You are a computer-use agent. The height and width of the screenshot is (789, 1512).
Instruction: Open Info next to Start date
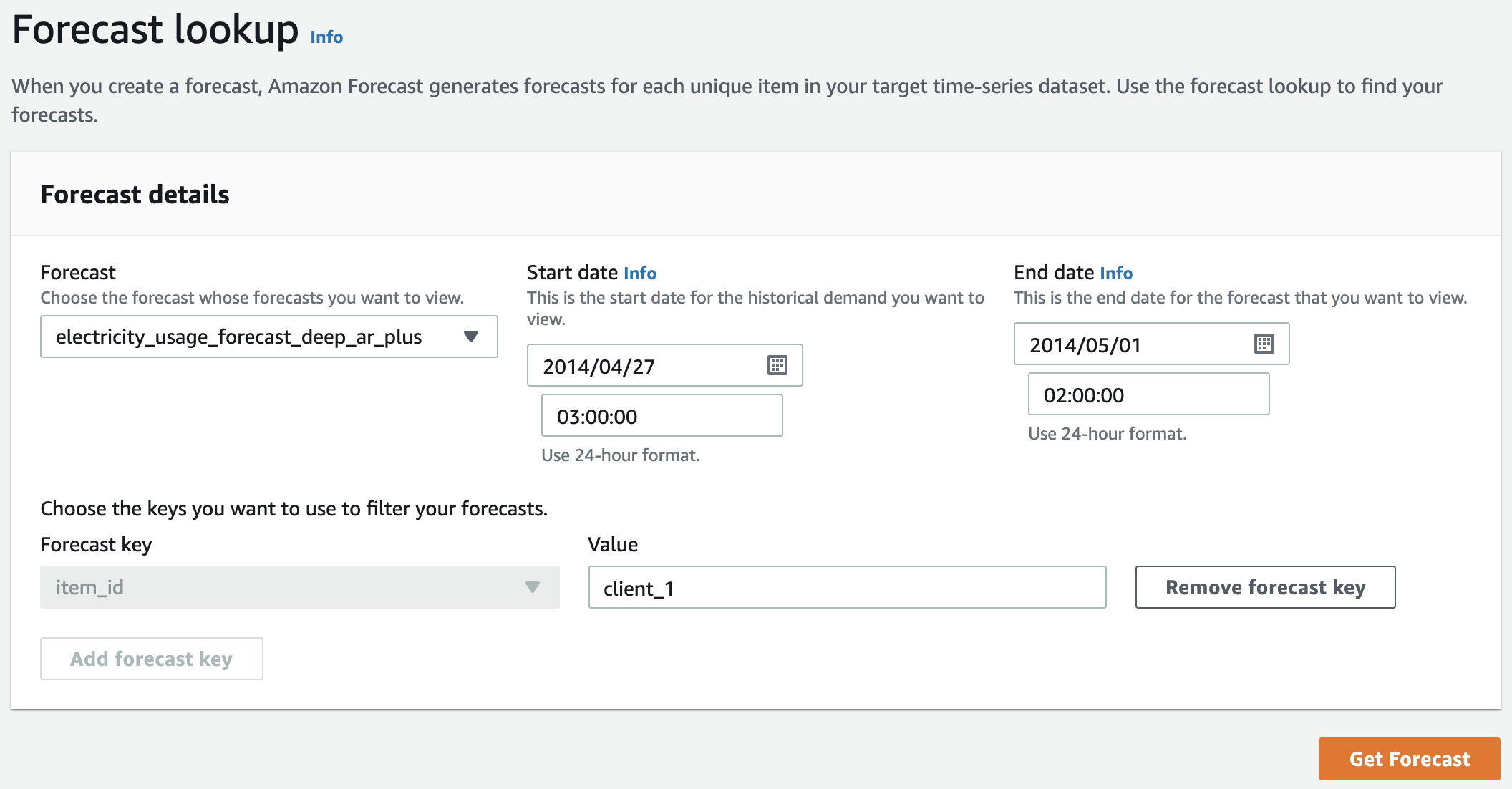pyautogui.click(x=640, y=273)
